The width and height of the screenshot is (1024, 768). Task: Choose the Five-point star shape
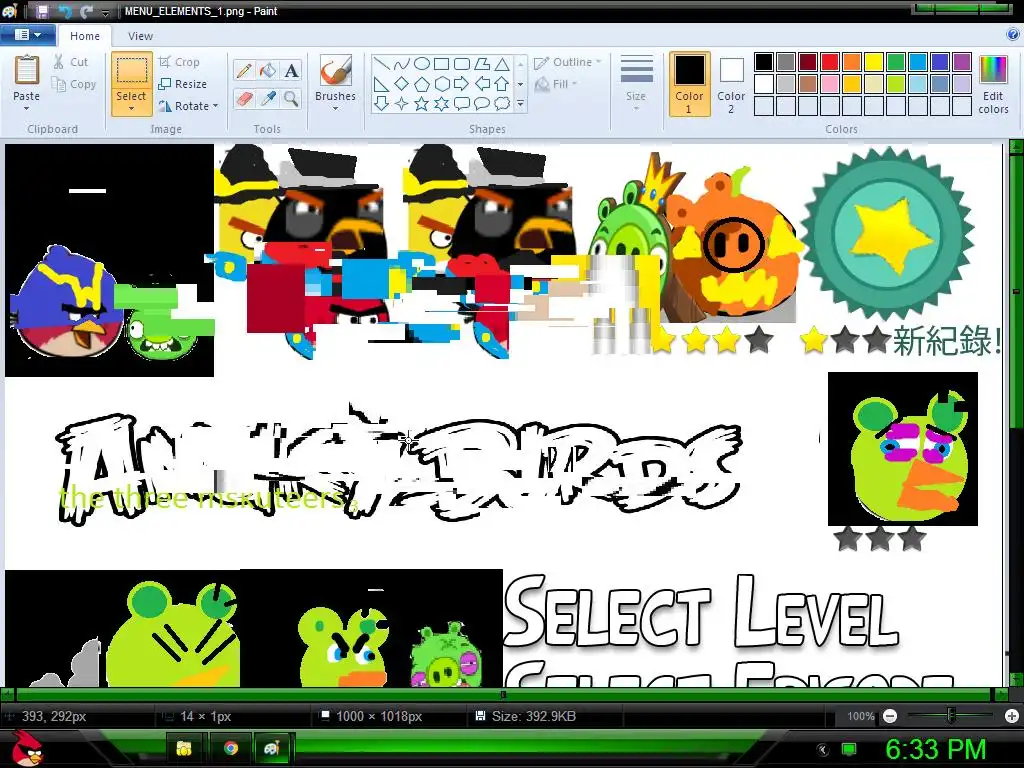422,104
